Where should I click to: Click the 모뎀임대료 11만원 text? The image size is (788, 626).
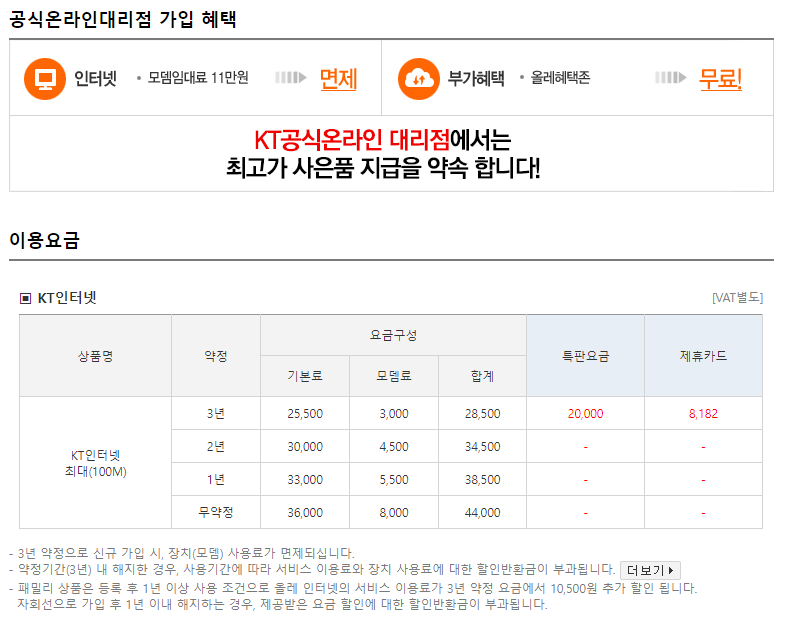click(x=198, y=78)
